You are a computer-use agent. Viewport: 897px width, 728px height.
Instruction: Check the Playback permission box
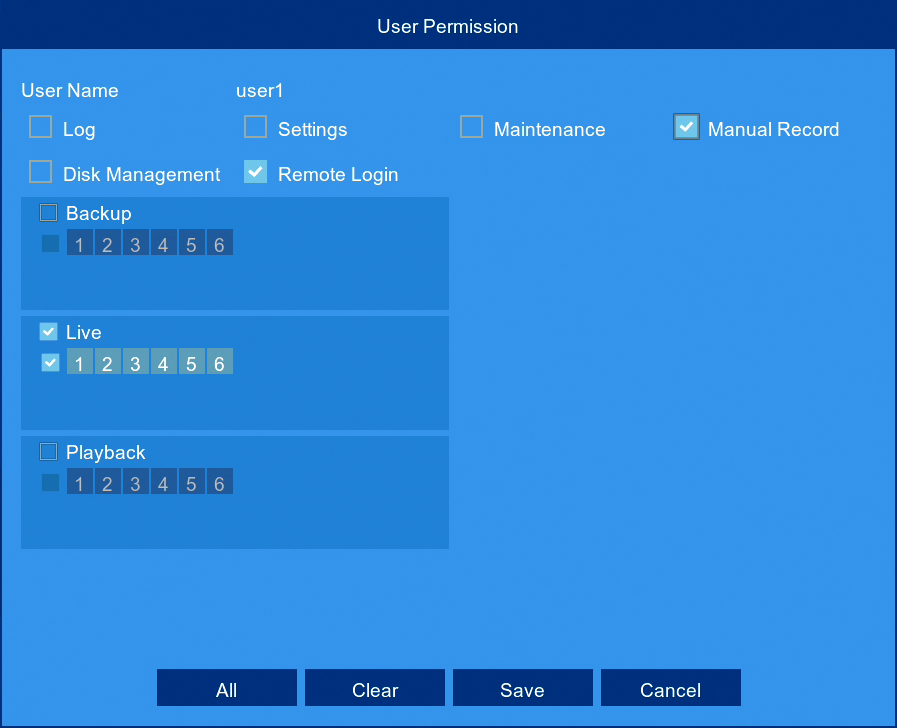click(x=49, y=452)
